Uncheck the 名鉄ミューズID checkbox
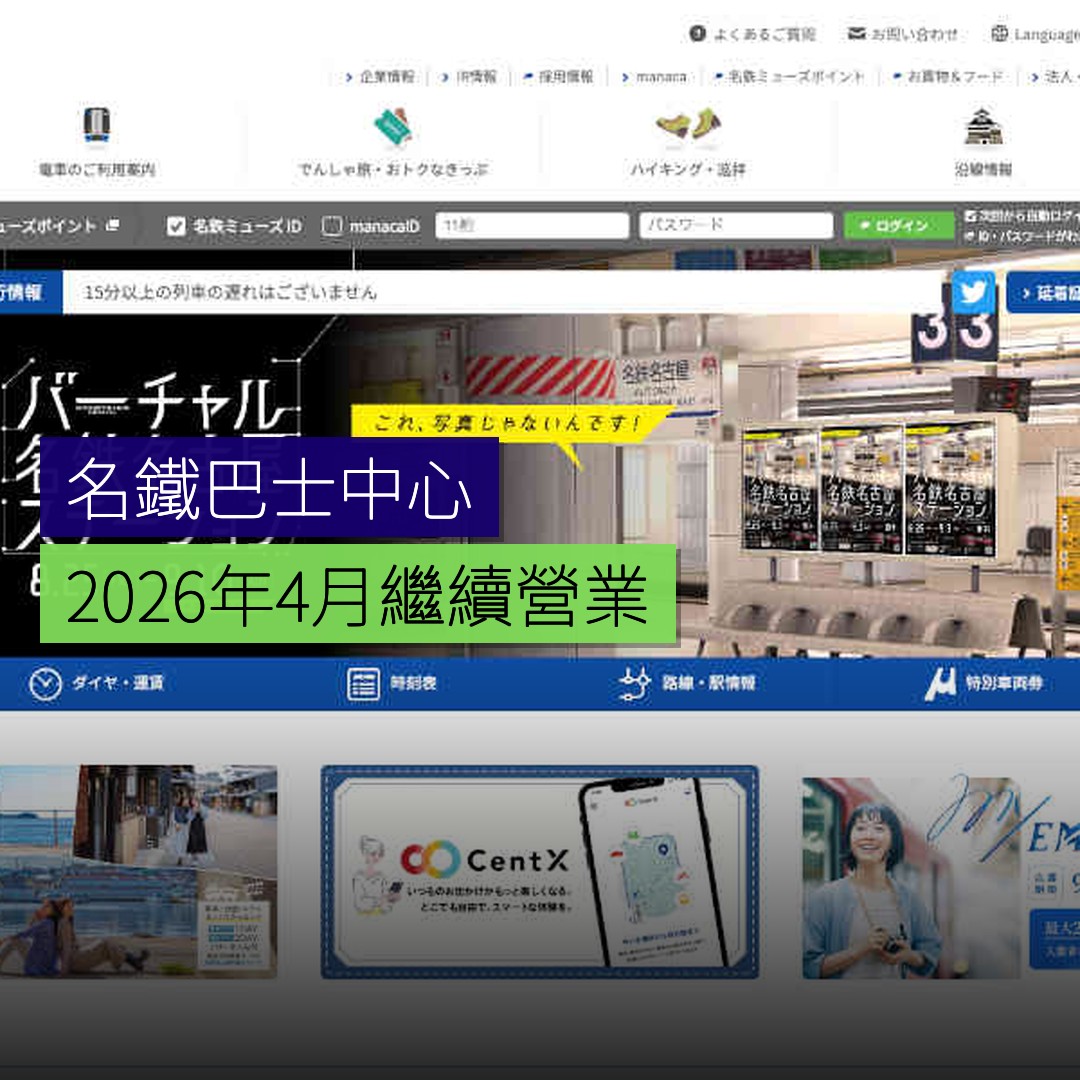The image size is (1080, 1080). [x=176, y=226]
